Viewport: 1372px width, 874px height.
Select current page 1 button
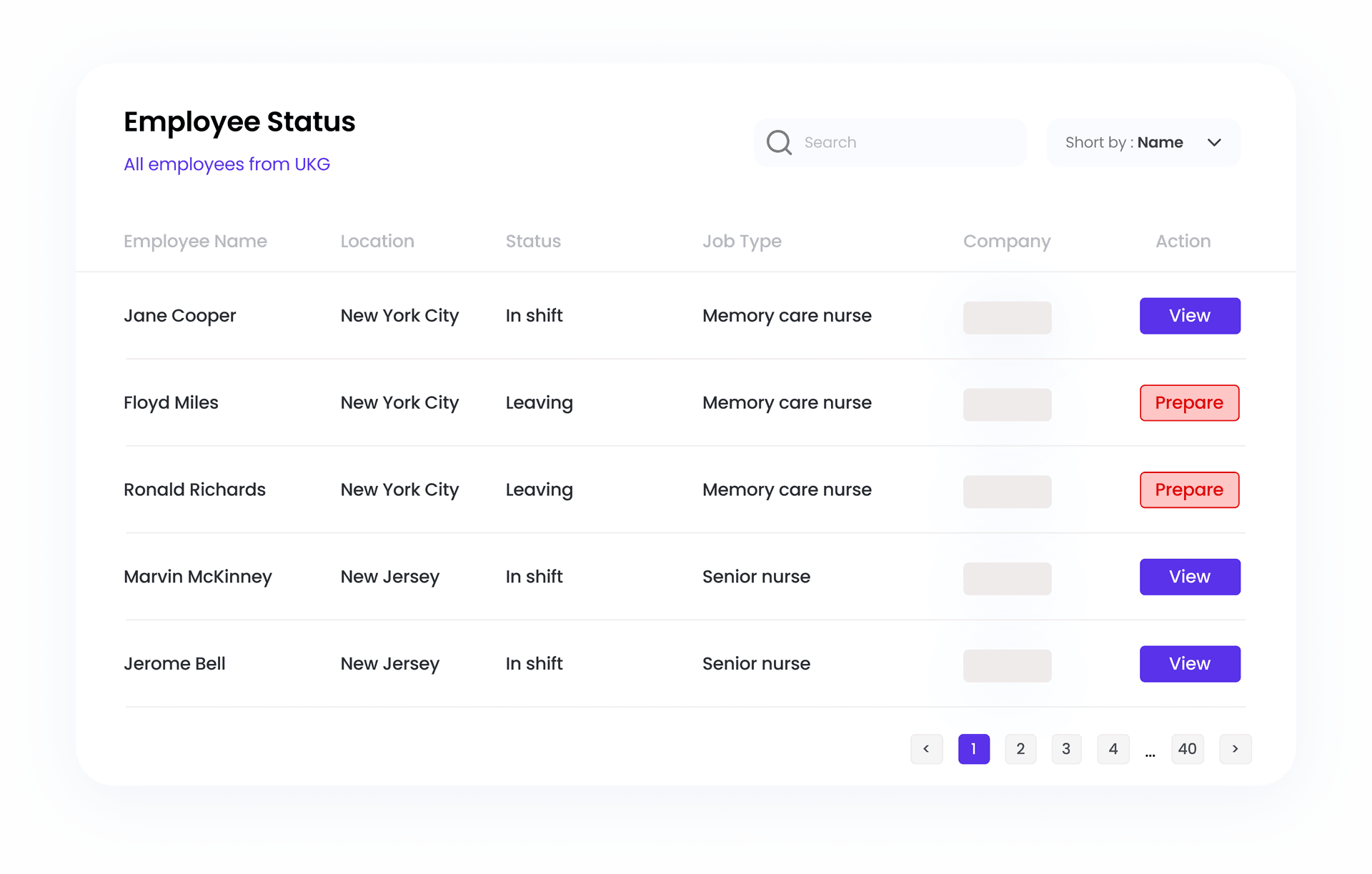coord(973,749)
